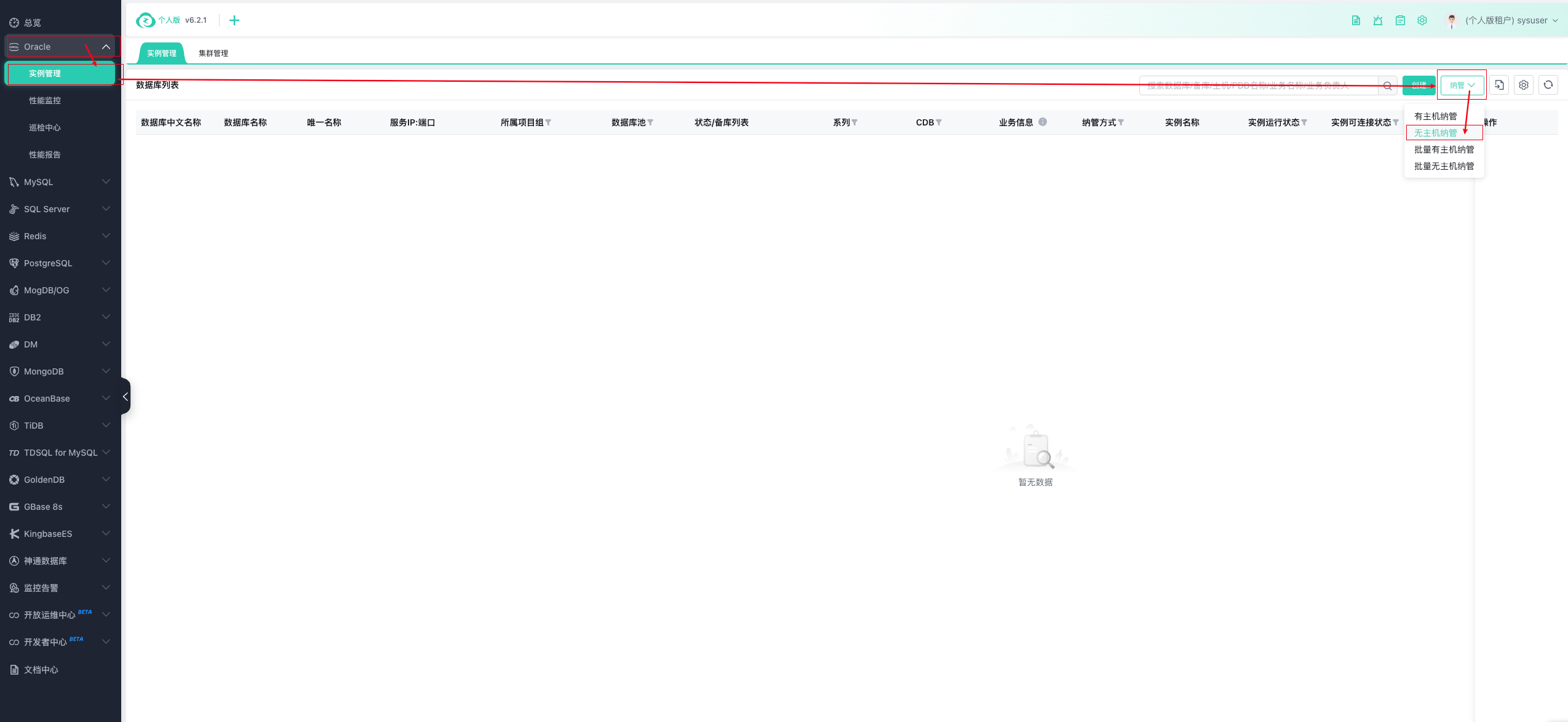This screenshot has width=1568, height=722.
Task: Filter by 所属项目组 column funnel
Action: coord(548,122)
